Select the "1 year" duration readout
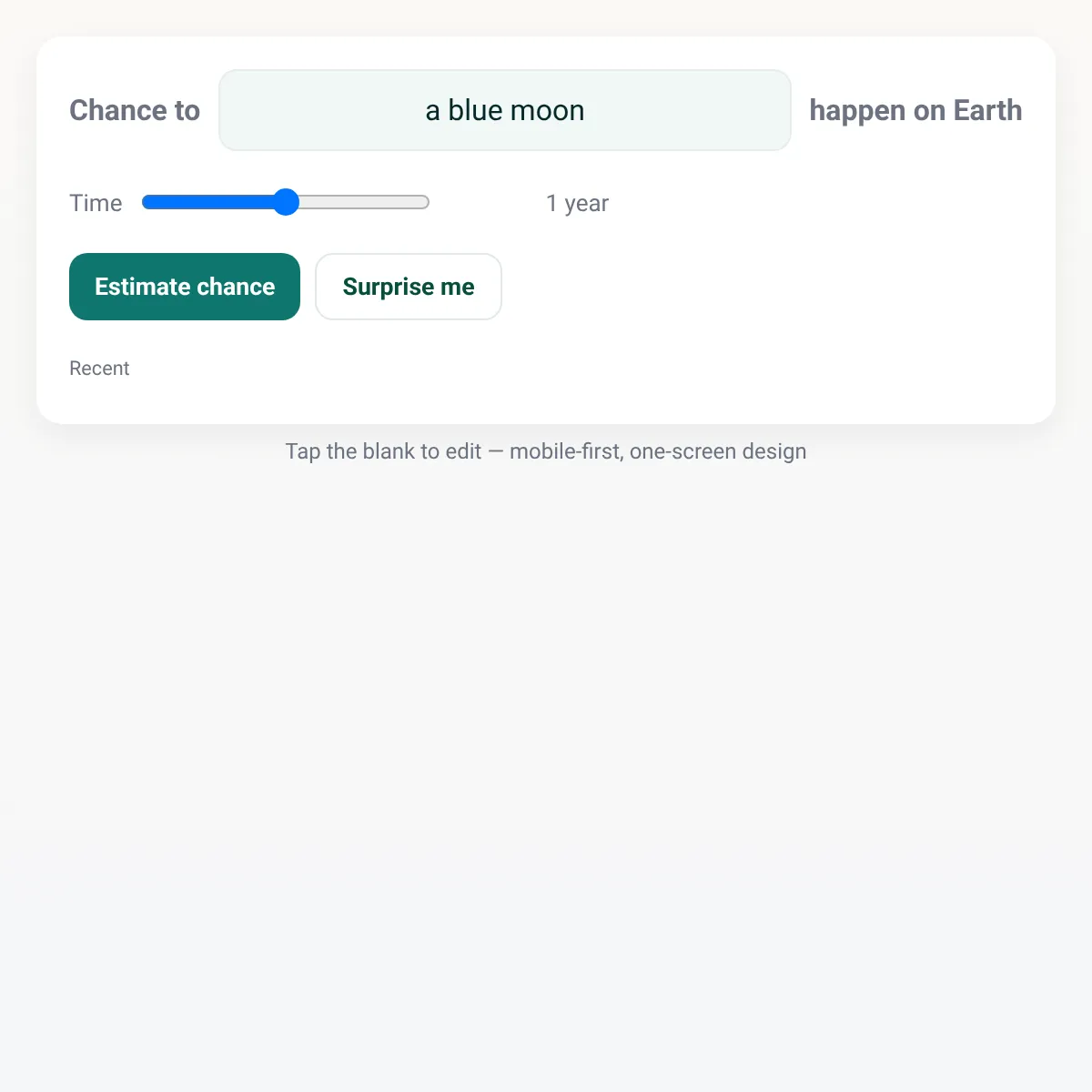The width and height of the screenshot is (1092, 1092). [577, 203]
